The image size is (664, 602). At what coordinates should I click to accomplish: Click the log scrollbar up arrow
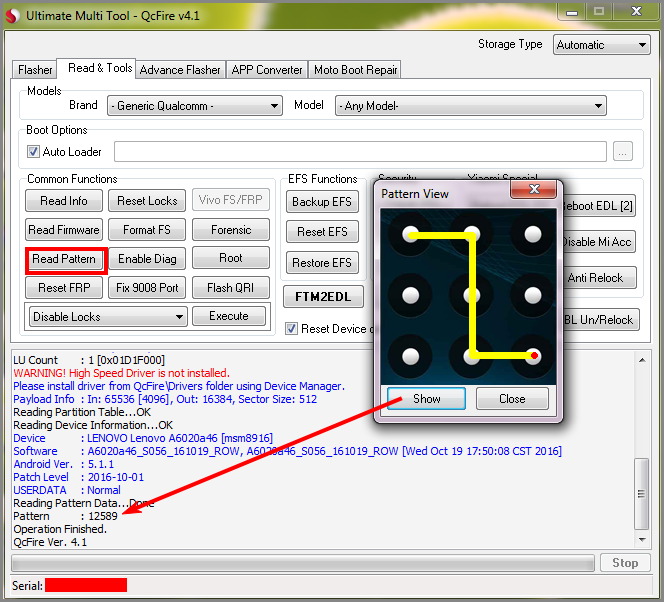[642, 360]
